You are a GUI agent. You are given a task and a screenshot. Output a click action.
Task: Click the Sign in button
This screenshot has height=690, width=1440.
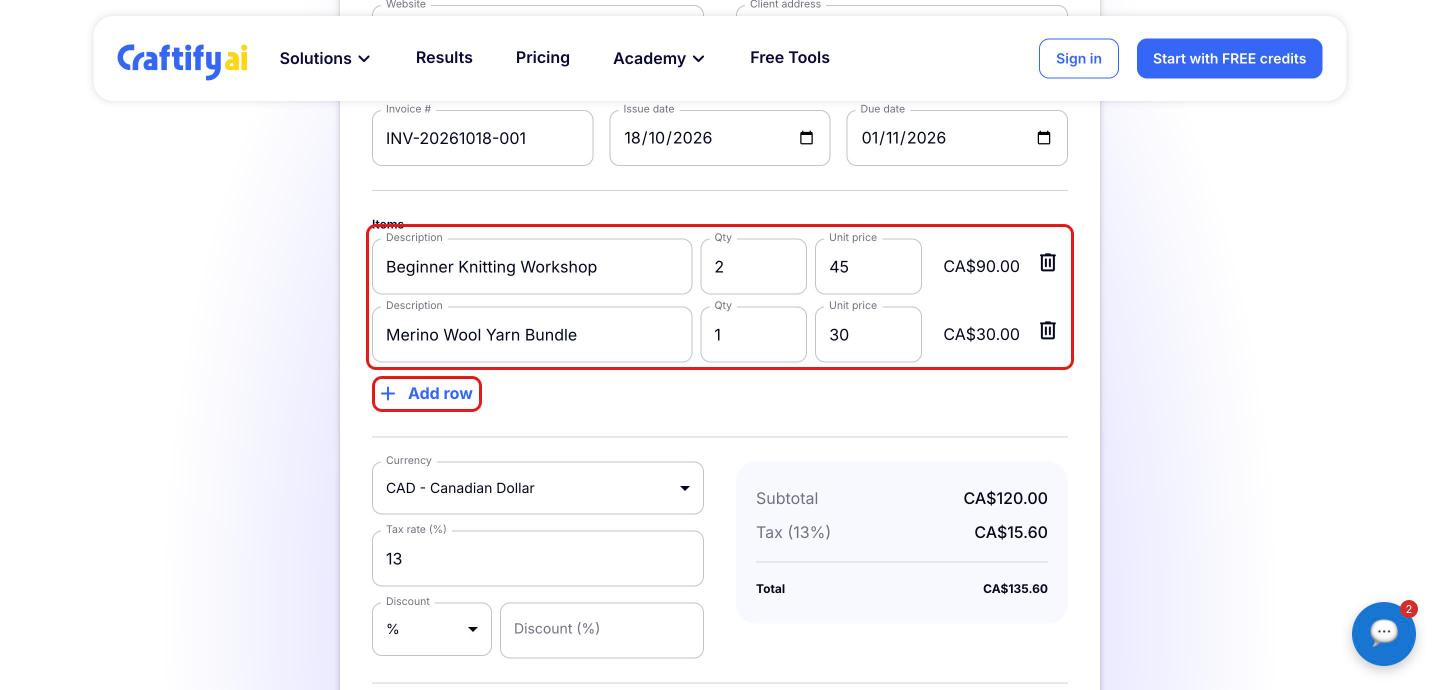pyautogui.click(x=1078, y=58)
